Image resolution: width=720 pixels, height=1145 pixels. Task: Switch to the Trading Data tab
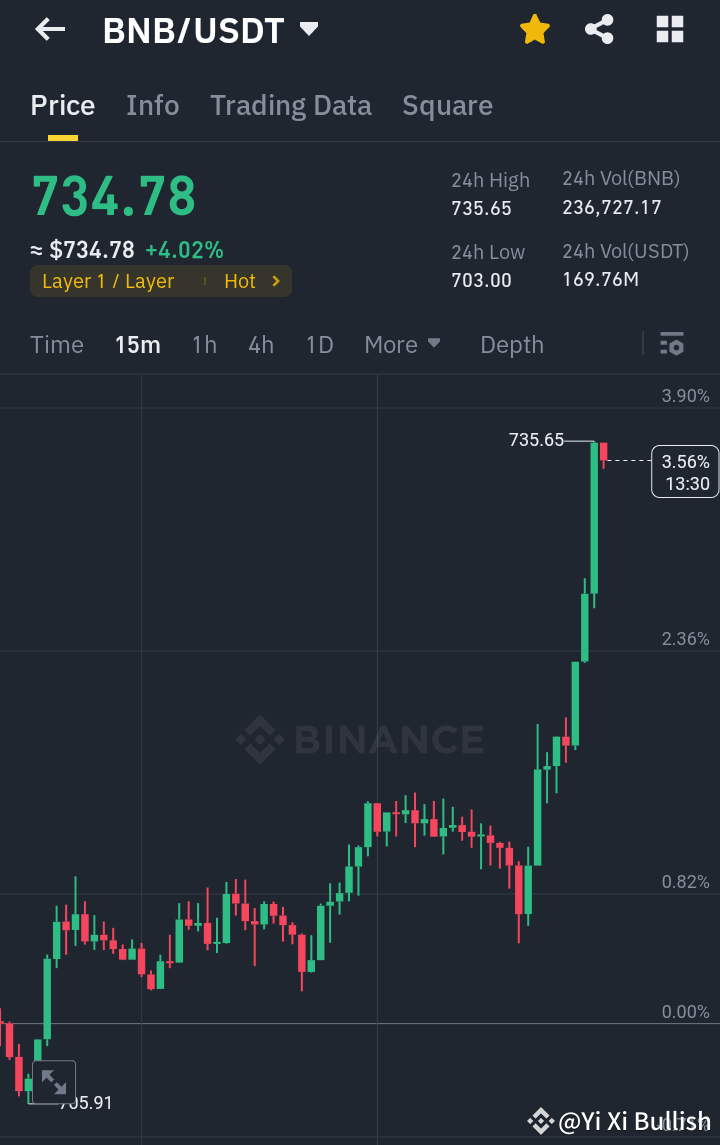point(291,105)
